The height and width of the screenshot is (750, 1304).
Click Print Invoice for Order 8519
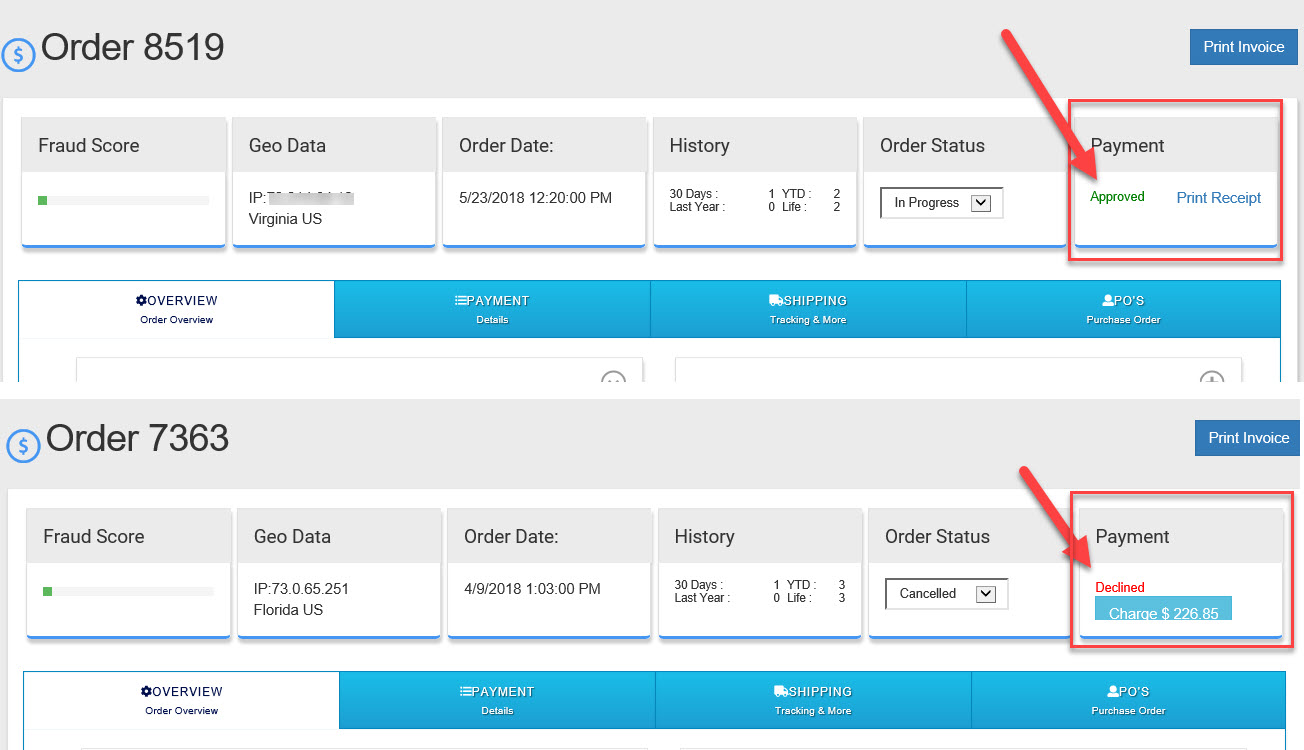1243,47
